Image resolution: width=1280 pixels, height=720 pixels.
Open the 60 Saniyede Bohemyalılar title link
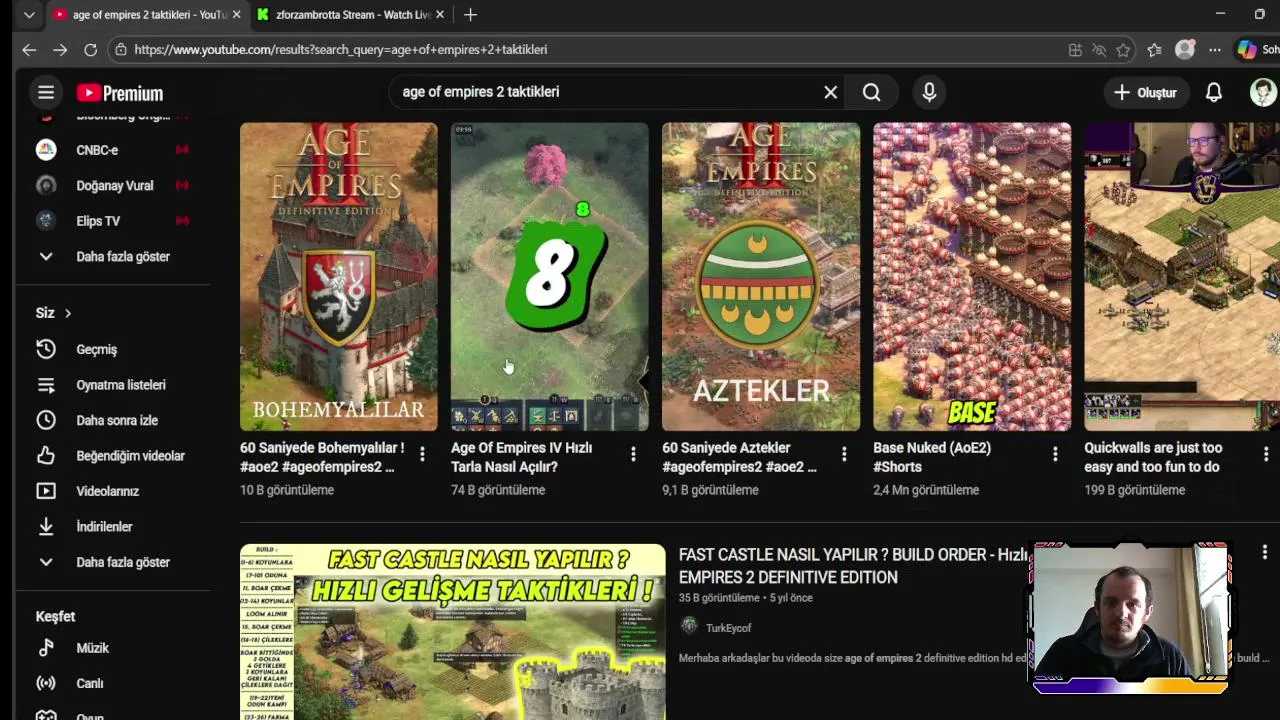click(x=322, y=457)
